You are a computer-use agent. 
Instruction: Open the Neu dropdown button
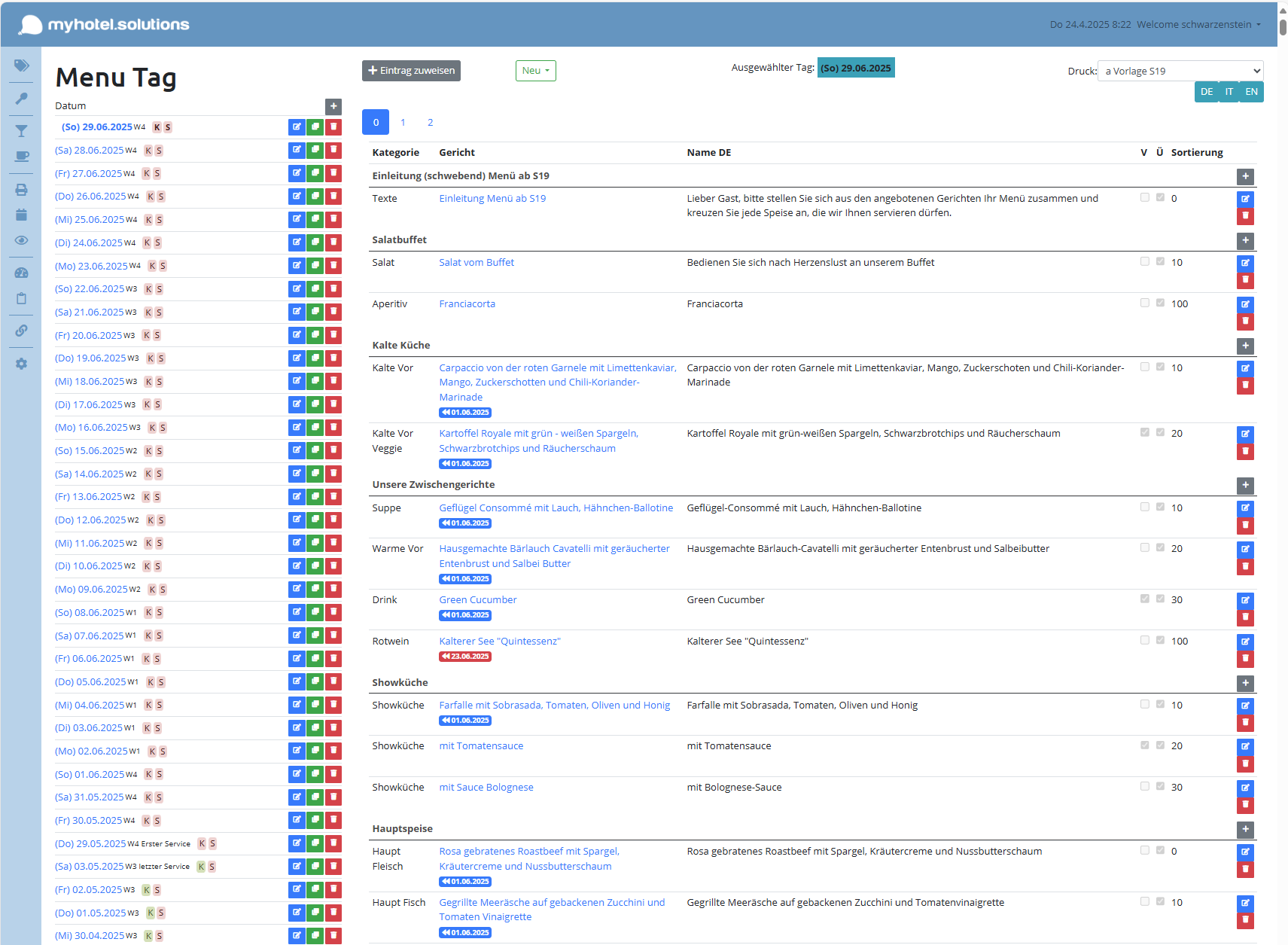(x=535, y=71)
